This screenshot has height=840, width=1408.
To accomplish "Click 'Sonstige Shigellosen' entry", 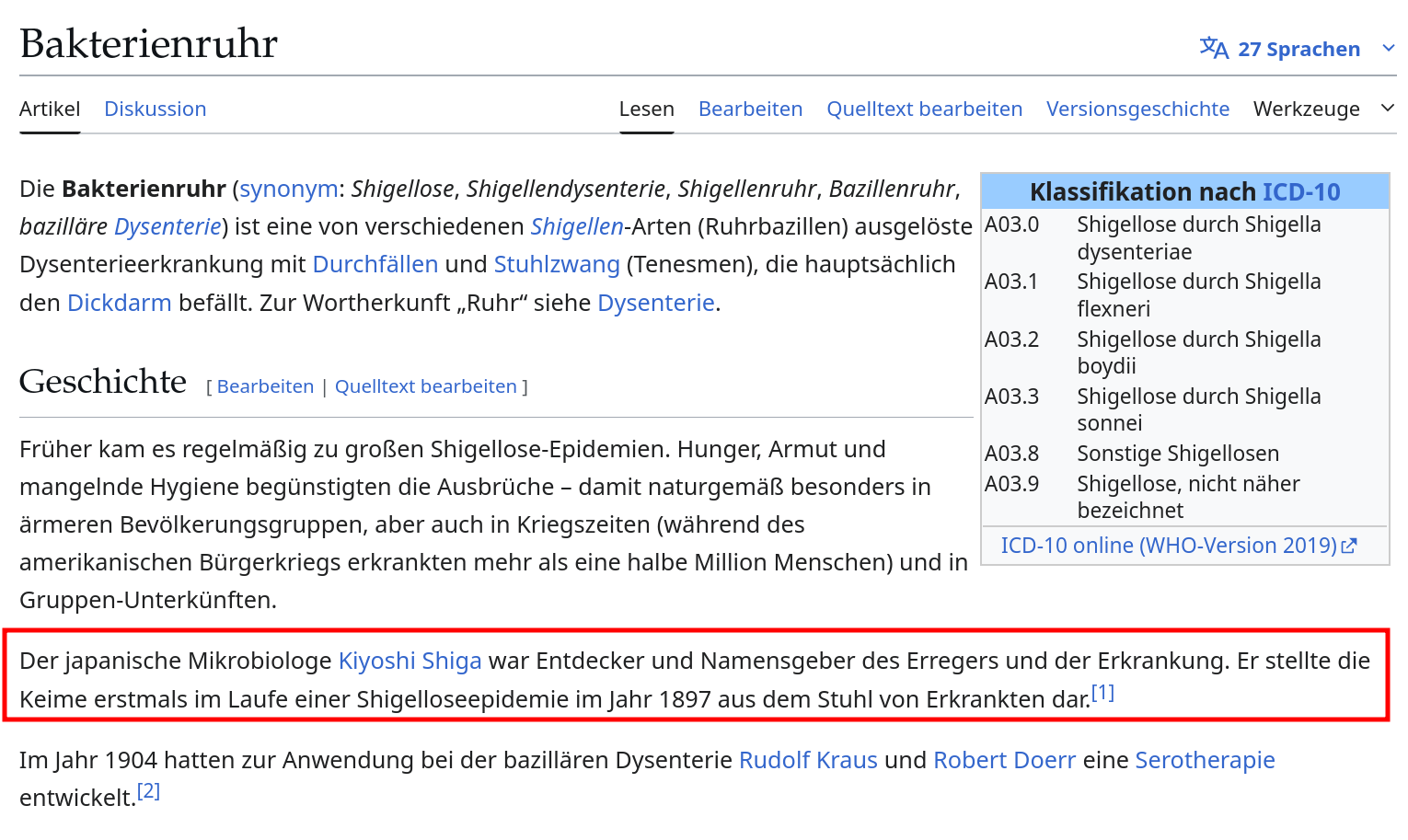I will coord(1178,454).
